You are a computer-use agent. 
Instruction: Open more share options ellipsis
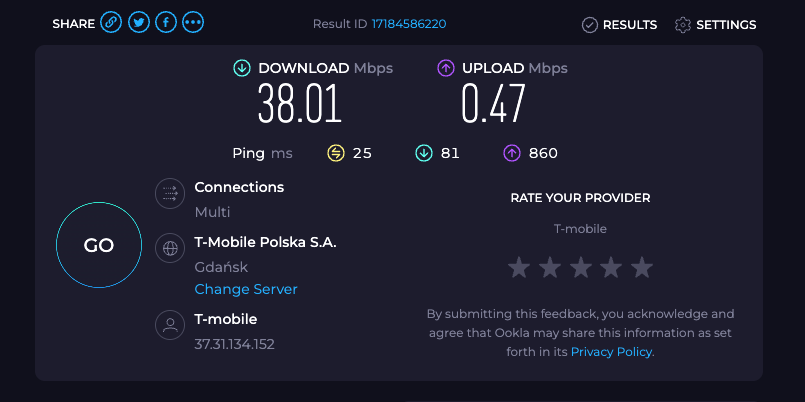click(x=193, y=23)
